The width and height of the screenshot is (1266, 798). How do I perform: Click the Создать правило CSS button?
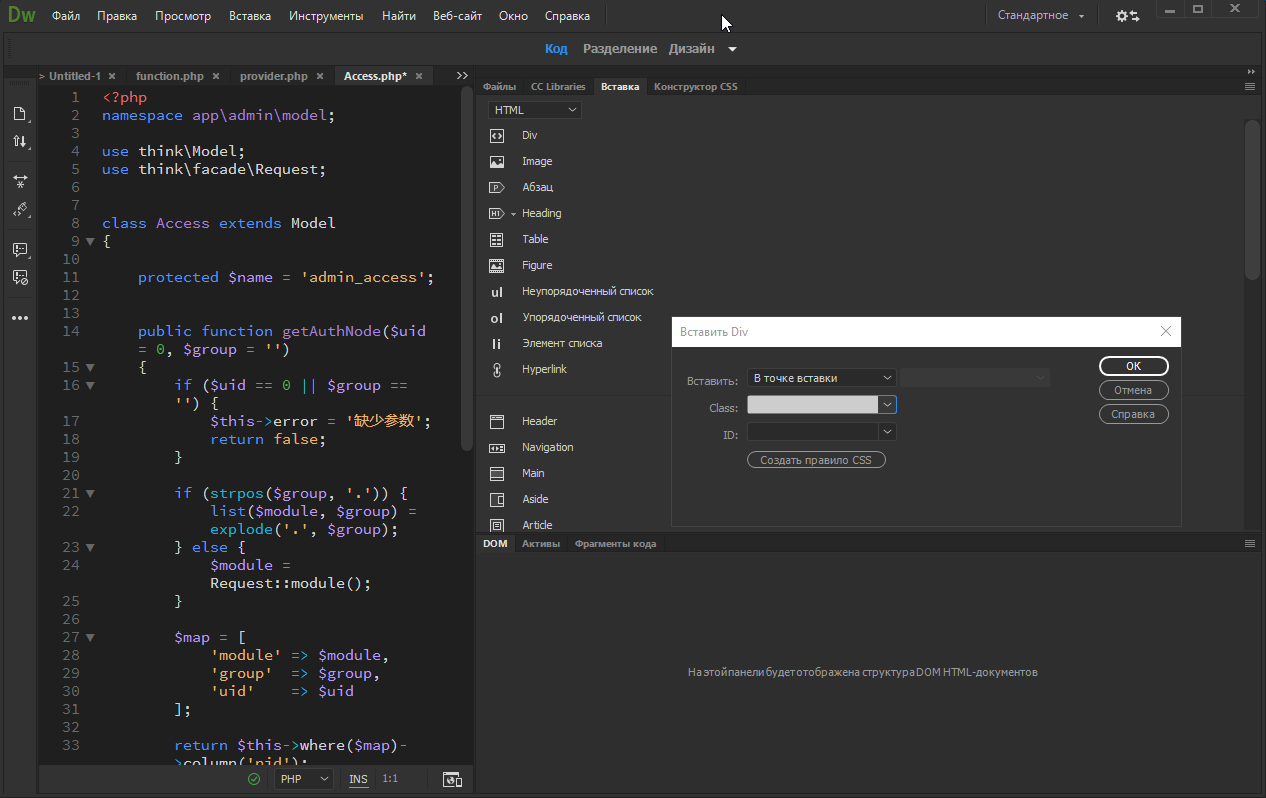816,460
